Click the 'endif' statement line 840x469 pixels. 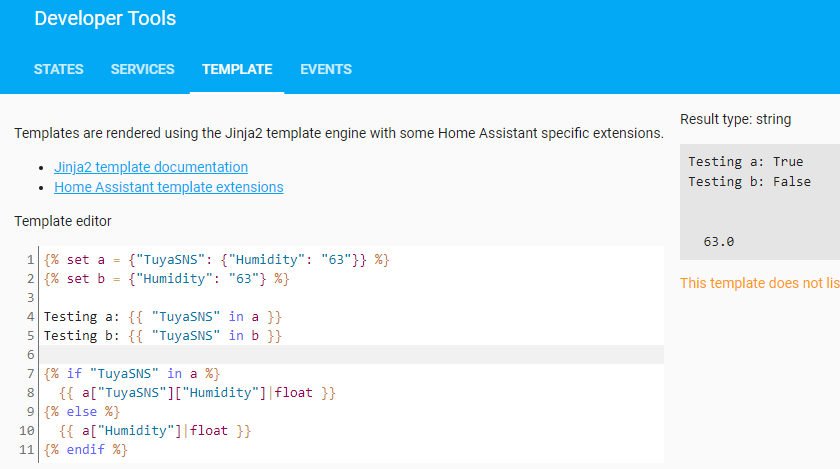tap(86, 449)
